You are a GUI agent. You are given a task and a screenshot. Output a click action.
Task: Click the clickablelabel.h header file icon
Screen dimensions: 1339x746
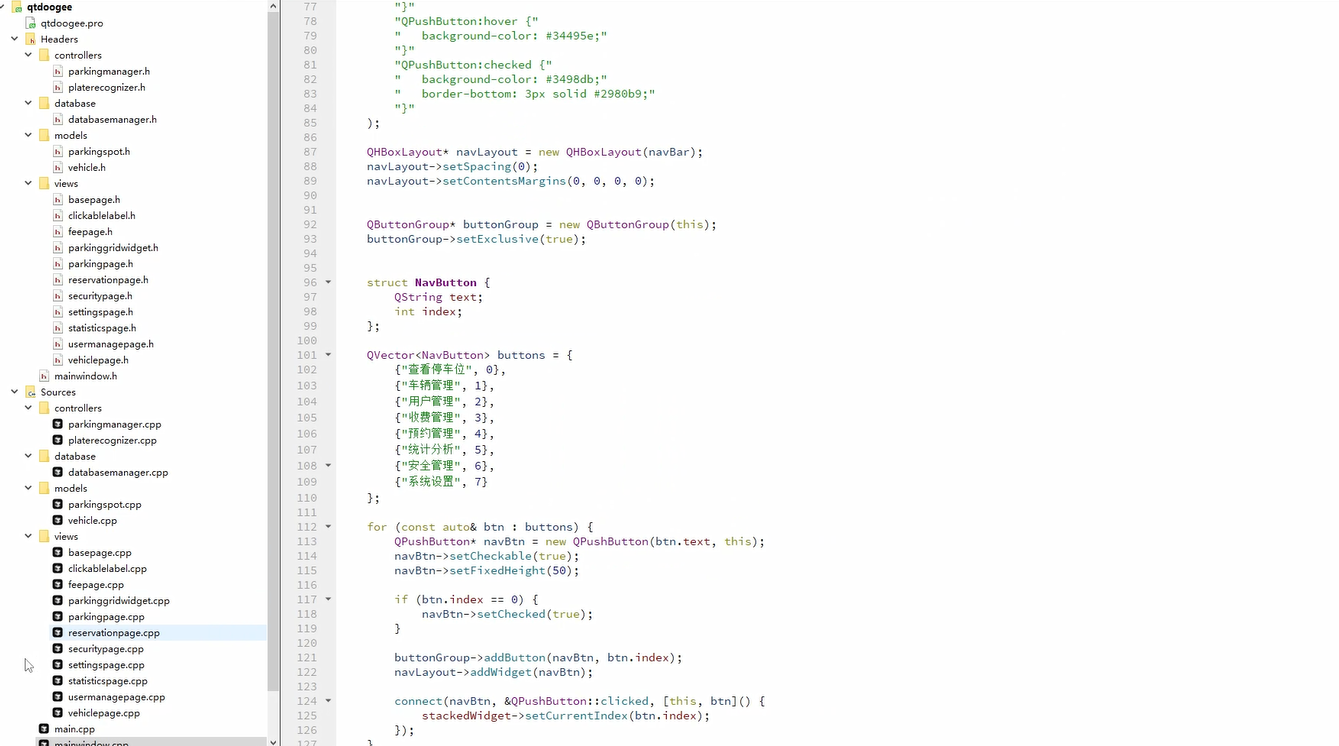[x=58, y=215]
